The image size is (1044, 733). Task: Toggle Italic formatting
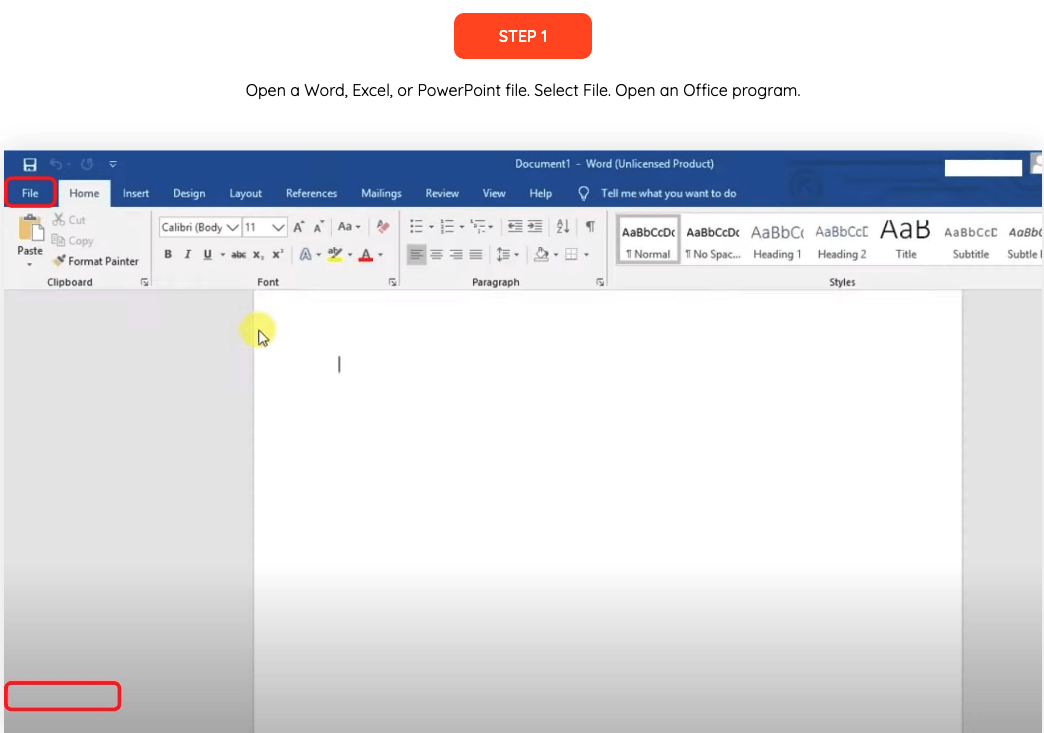tap(187, 255)
